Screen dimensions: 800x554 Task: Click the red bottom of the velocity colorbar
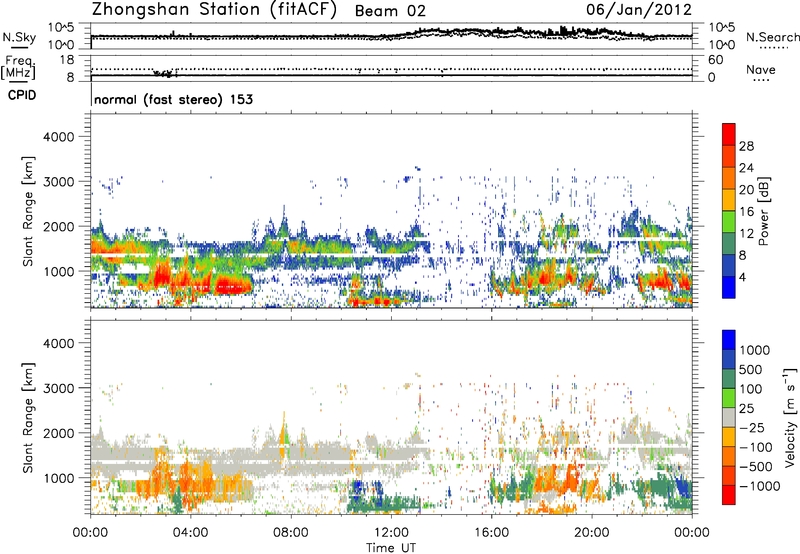tap(729, 495)
